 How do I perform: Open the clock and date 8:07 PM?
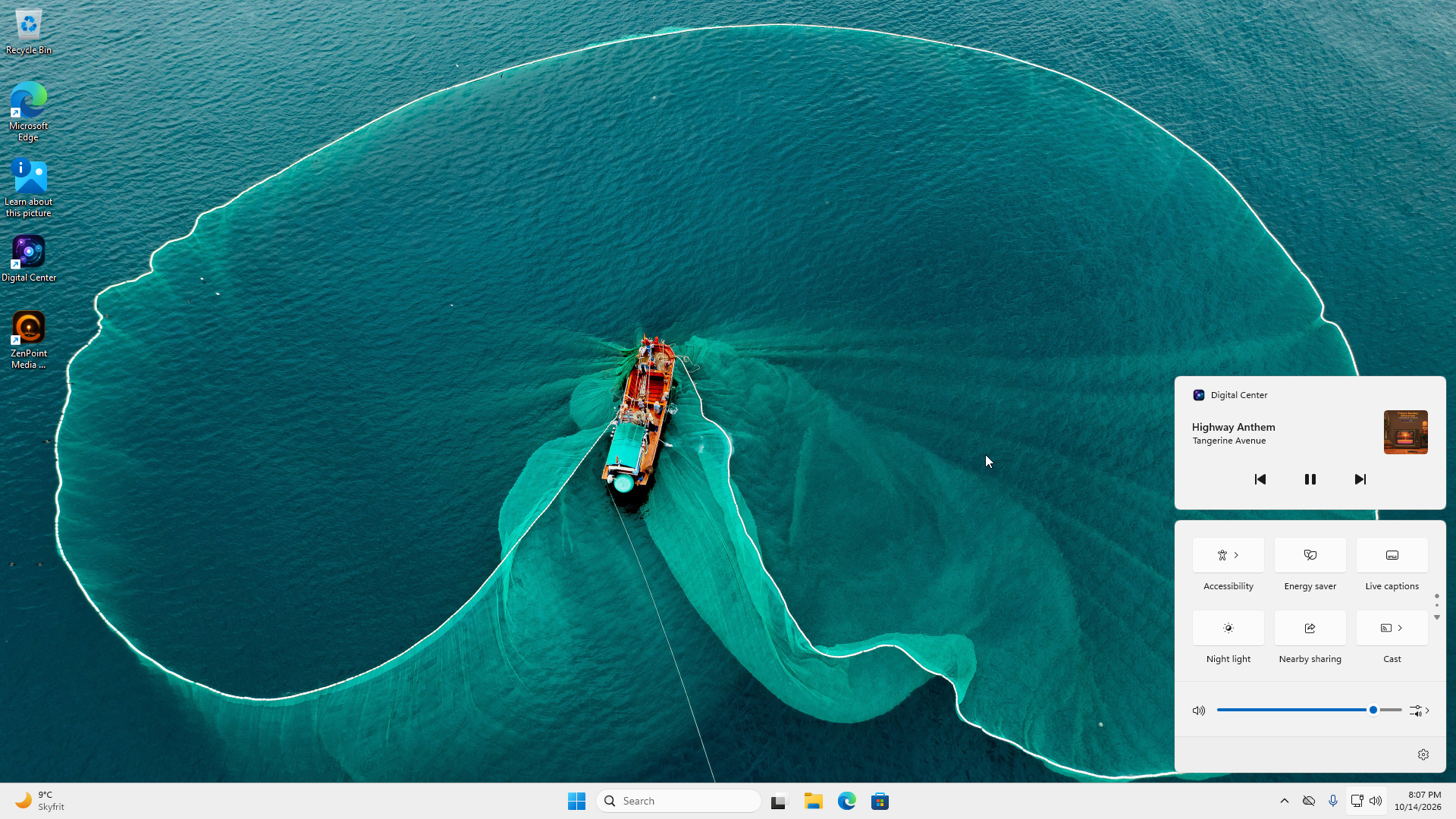click(x=1418, y=801)
